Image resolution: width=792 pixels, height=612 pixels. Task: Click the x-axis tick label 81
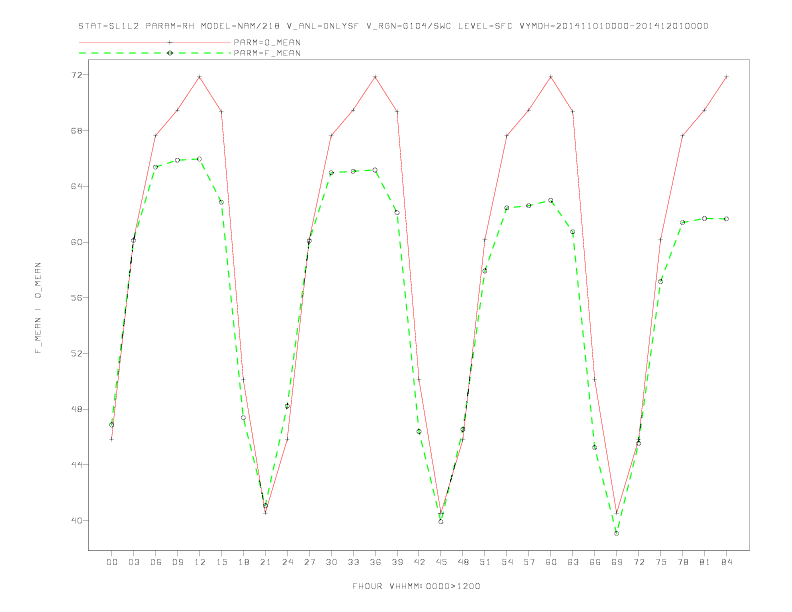705,562
